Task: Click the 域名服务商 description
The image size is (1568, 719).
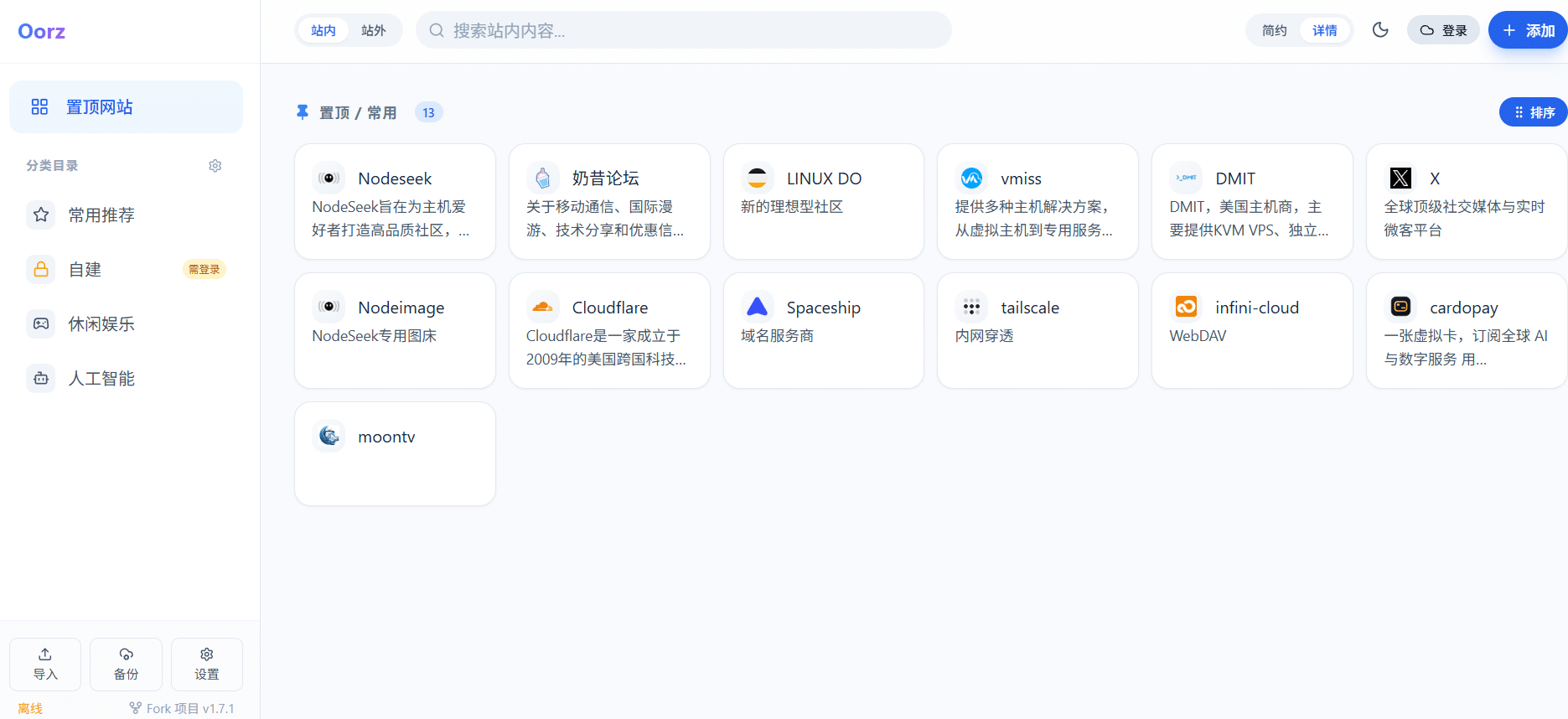Action: tap(778, 336)
